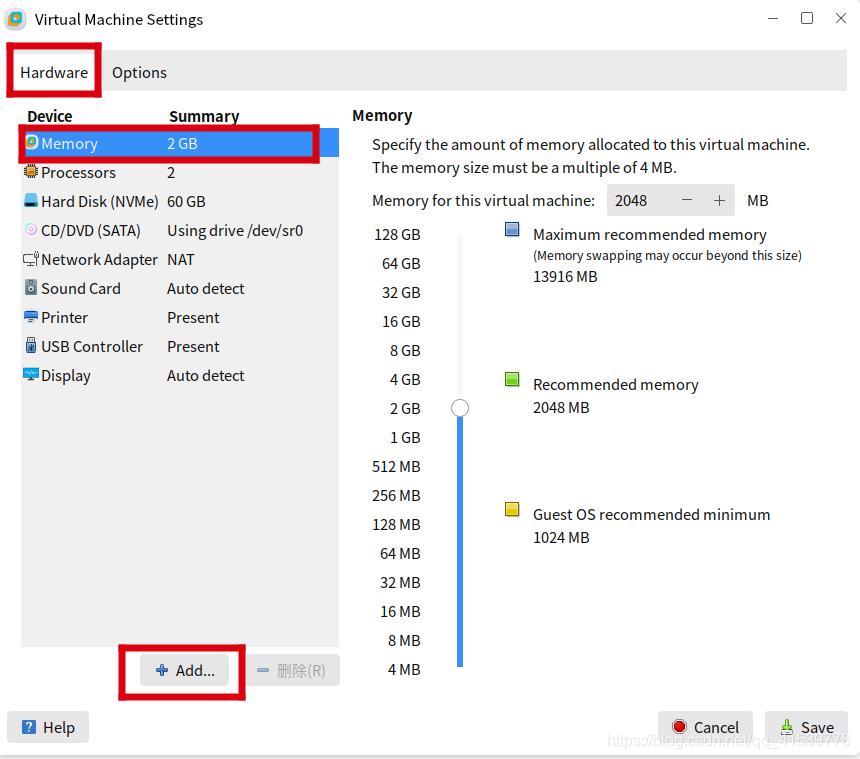Image resolution: width=860 pixels, height=759 pixels.
Task: Select the Printer device
Action: (x=180, y=318)
